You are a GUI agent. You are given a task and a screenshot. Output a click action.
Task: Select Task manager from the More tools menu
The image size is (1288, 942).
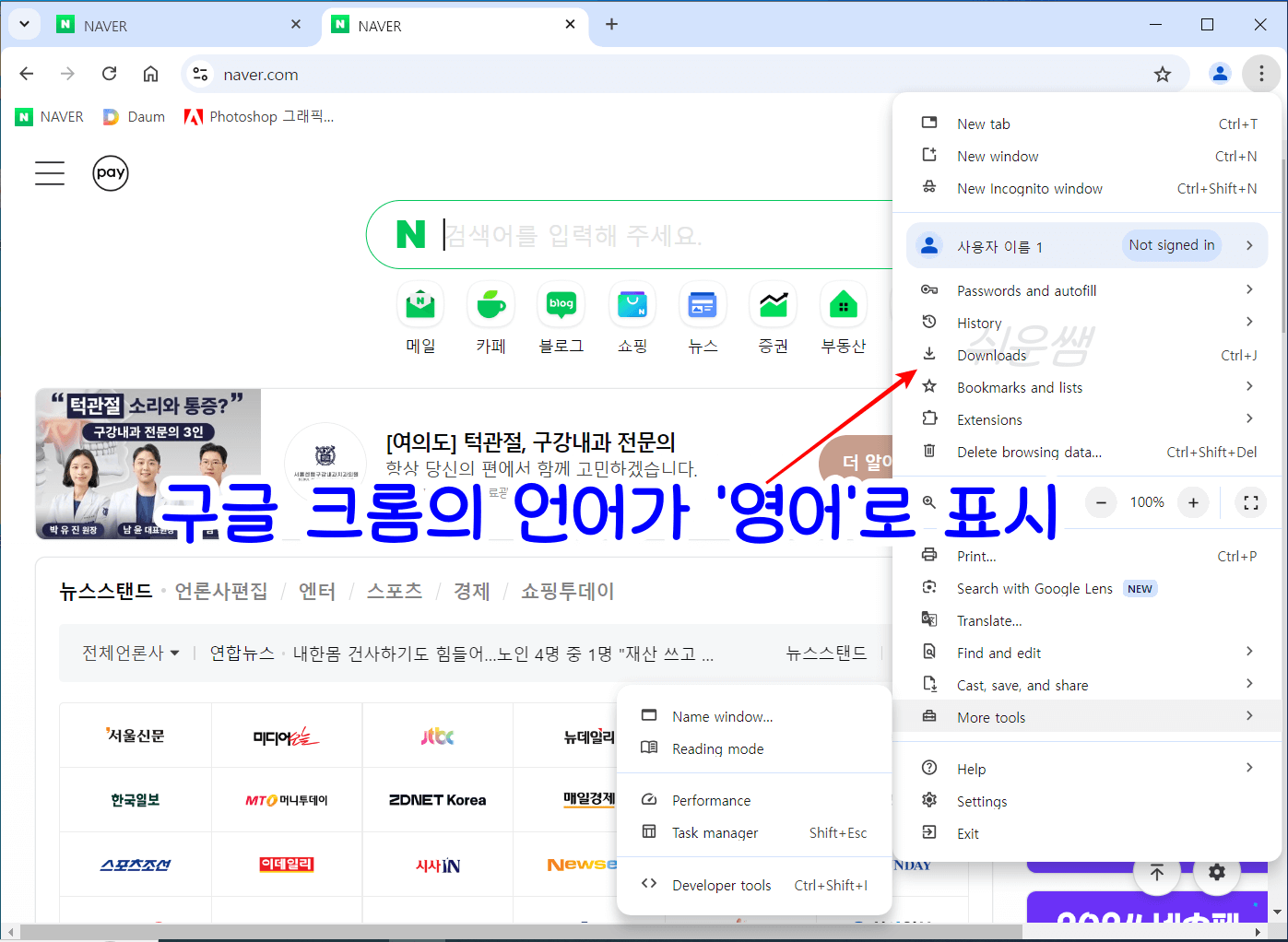point(714,832)
